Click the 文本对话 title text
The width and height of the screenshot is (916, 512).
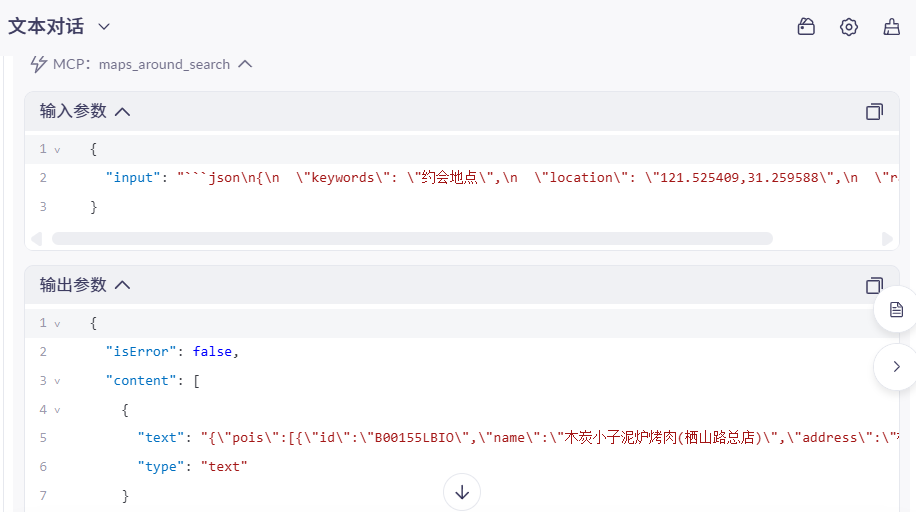tap(46, 27)
